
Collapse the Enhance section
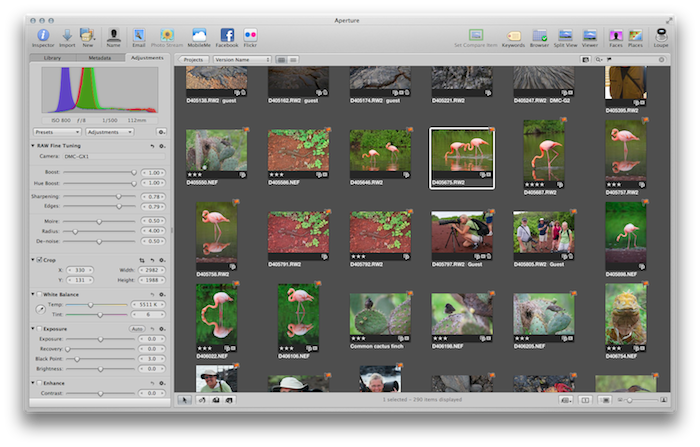(33, 383)
